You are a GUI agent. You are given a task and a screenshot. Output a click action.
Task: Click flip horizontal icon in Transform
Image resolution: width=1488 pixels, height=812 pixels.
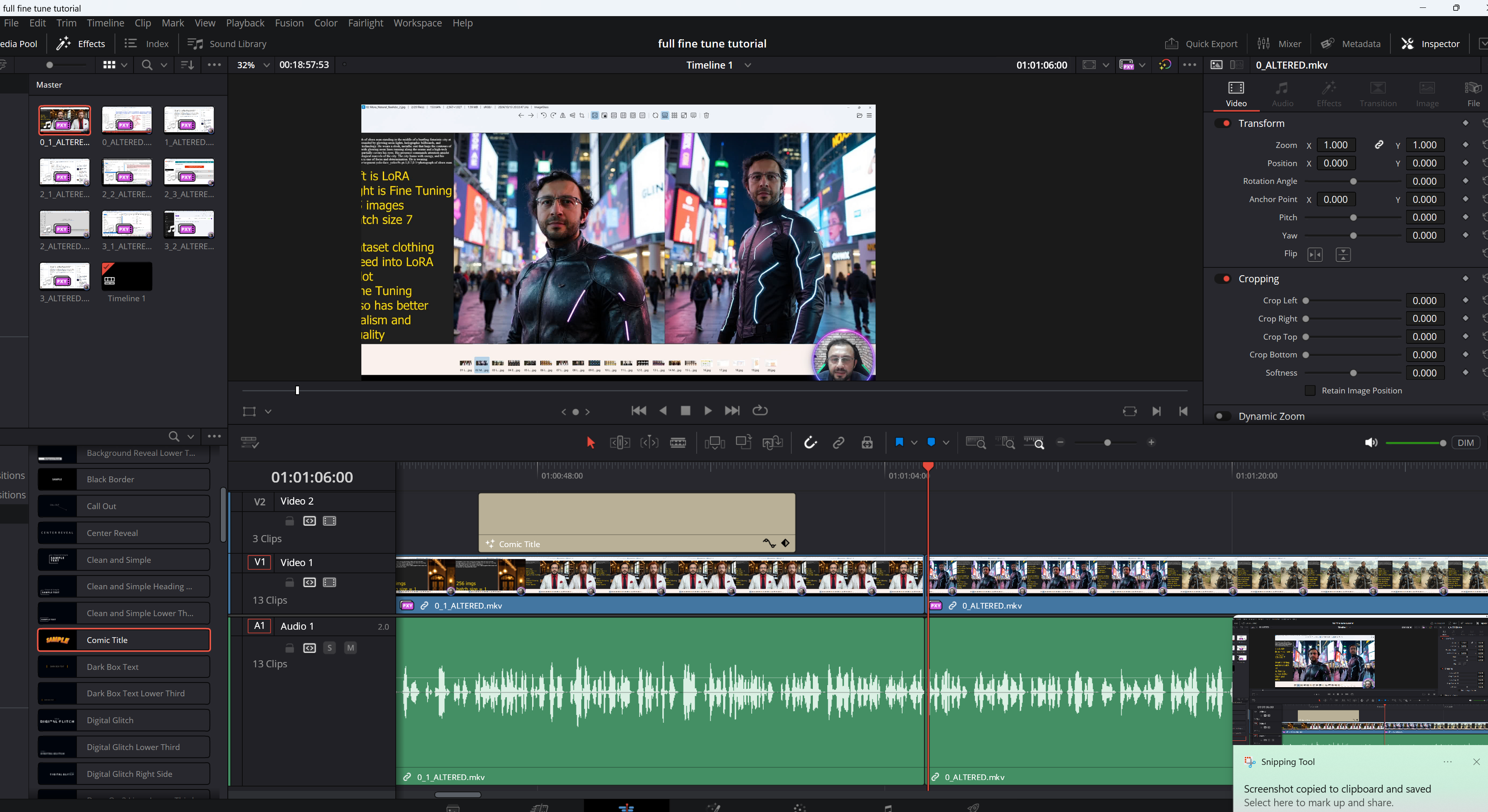click(1315, 255)
